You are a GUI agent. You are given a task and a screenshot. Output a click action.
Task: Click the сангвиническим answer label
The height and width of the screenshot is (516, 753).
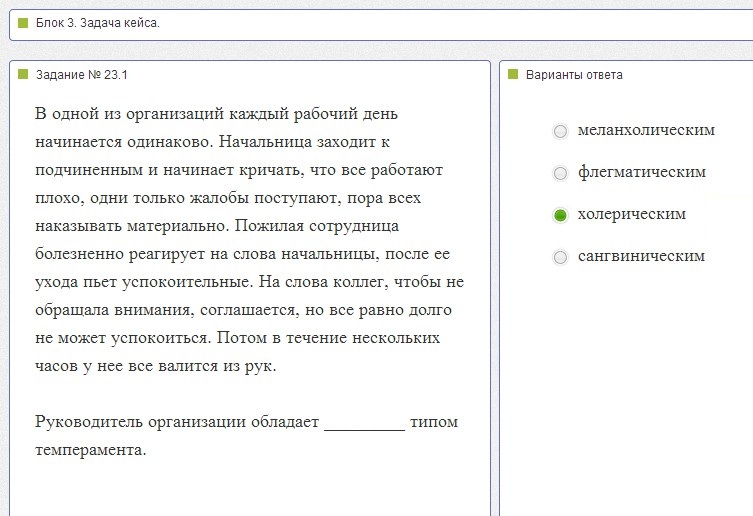click(x=641, y=256)
